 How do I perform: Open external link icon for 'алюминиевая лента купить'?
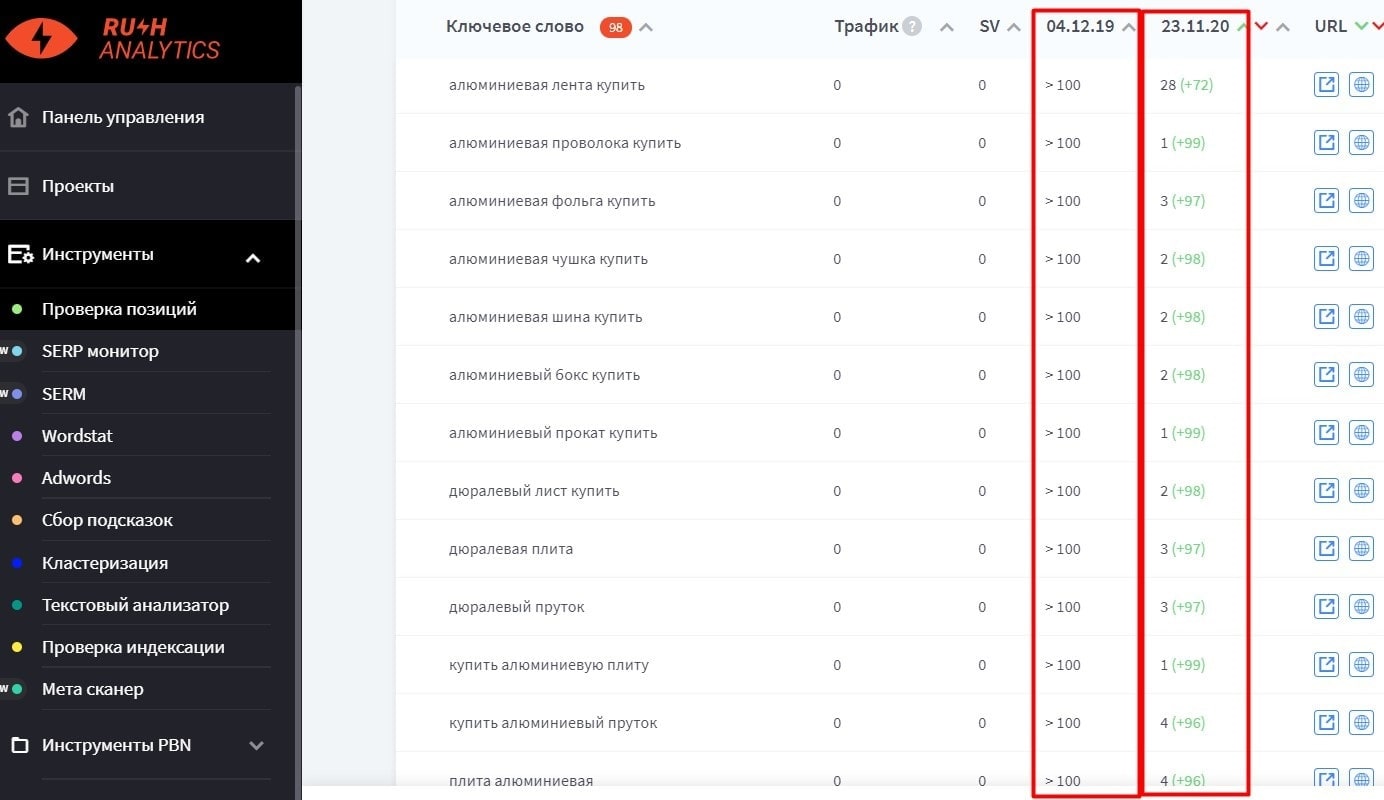(1326, 84)
